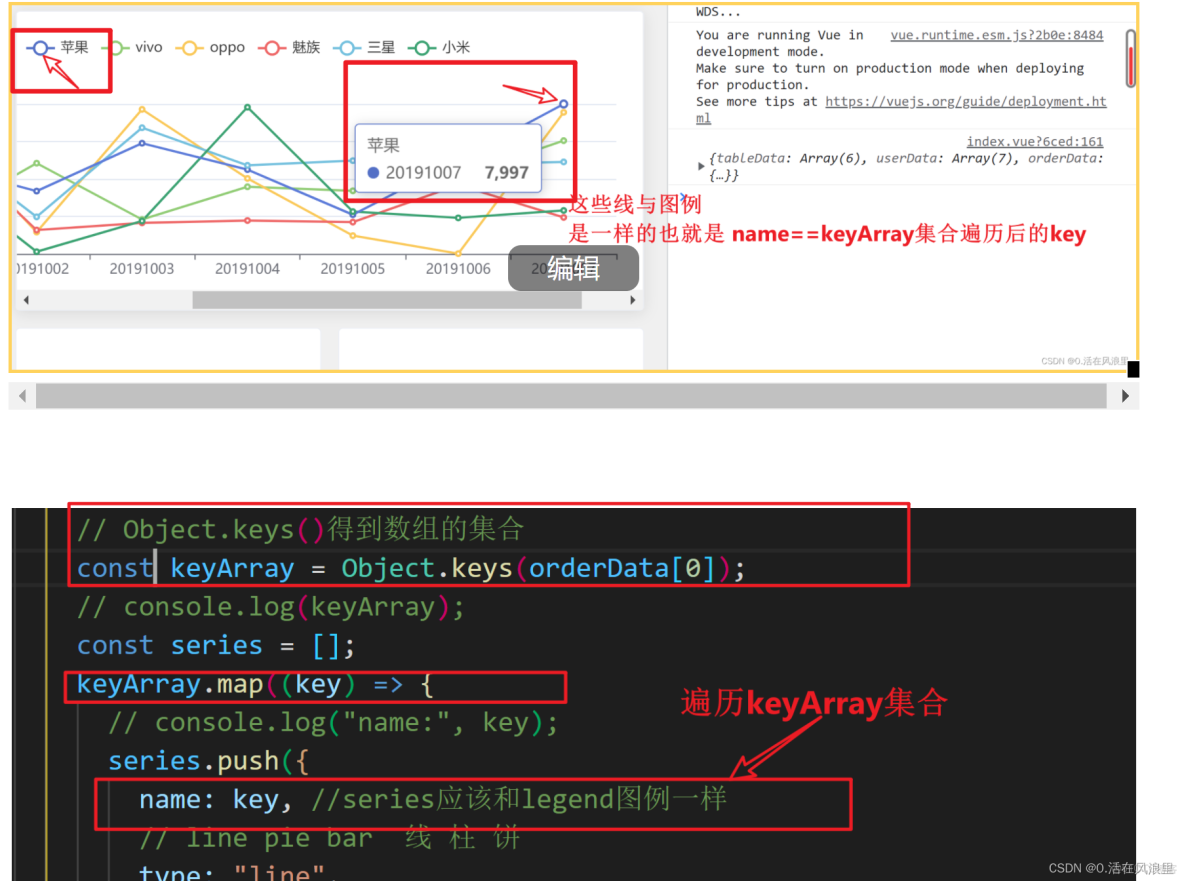Click the commented console.log(keyArray) line

click(x=270, y=607)
